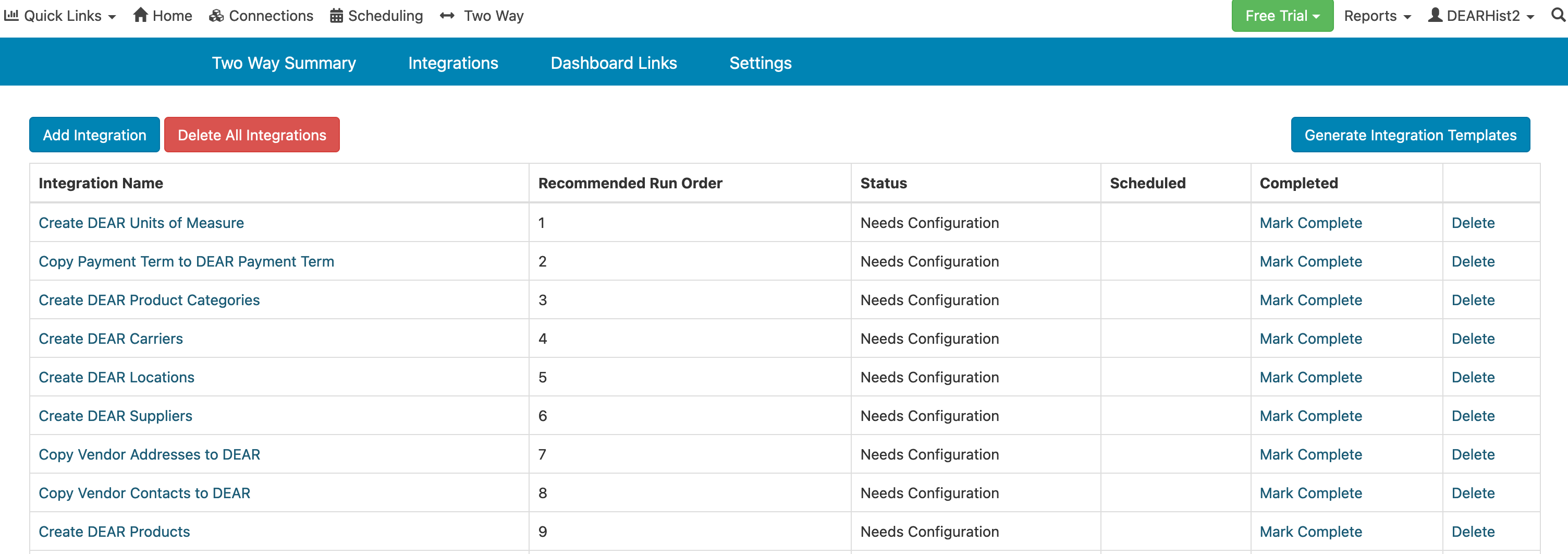This screenshot has height=554, width=1568.
Task: Select the Connections icon in navigation
Action: pyautogui.click(x=216, y=15)
